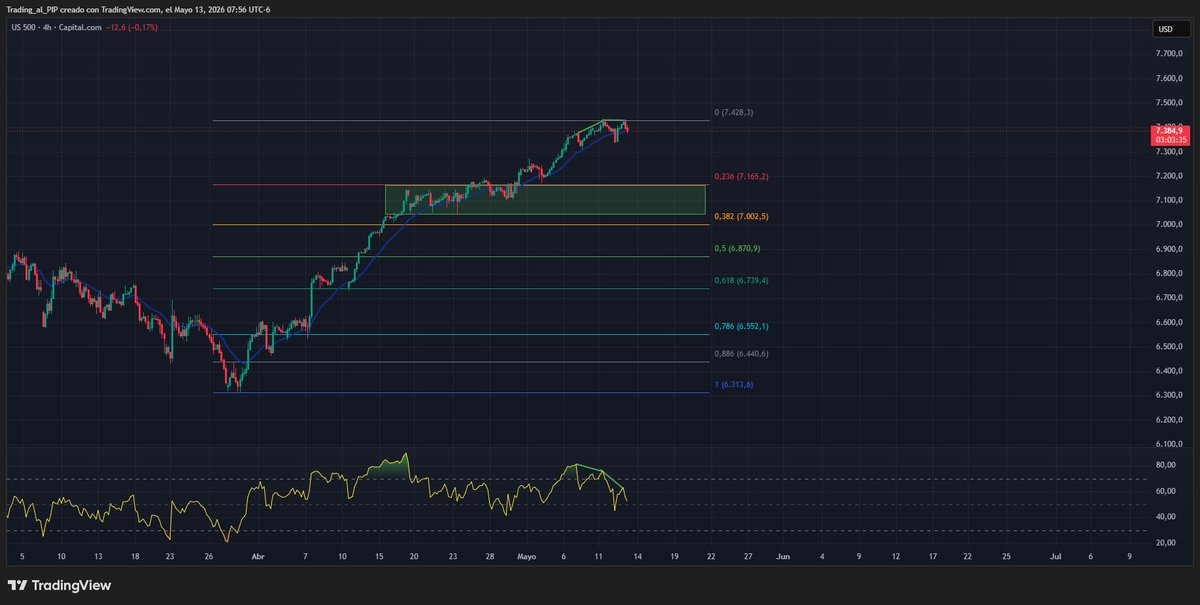Screen dimensions: 1200x605
Task: Click 6.900,0 on the price axis
Action: pos(1169,249)
